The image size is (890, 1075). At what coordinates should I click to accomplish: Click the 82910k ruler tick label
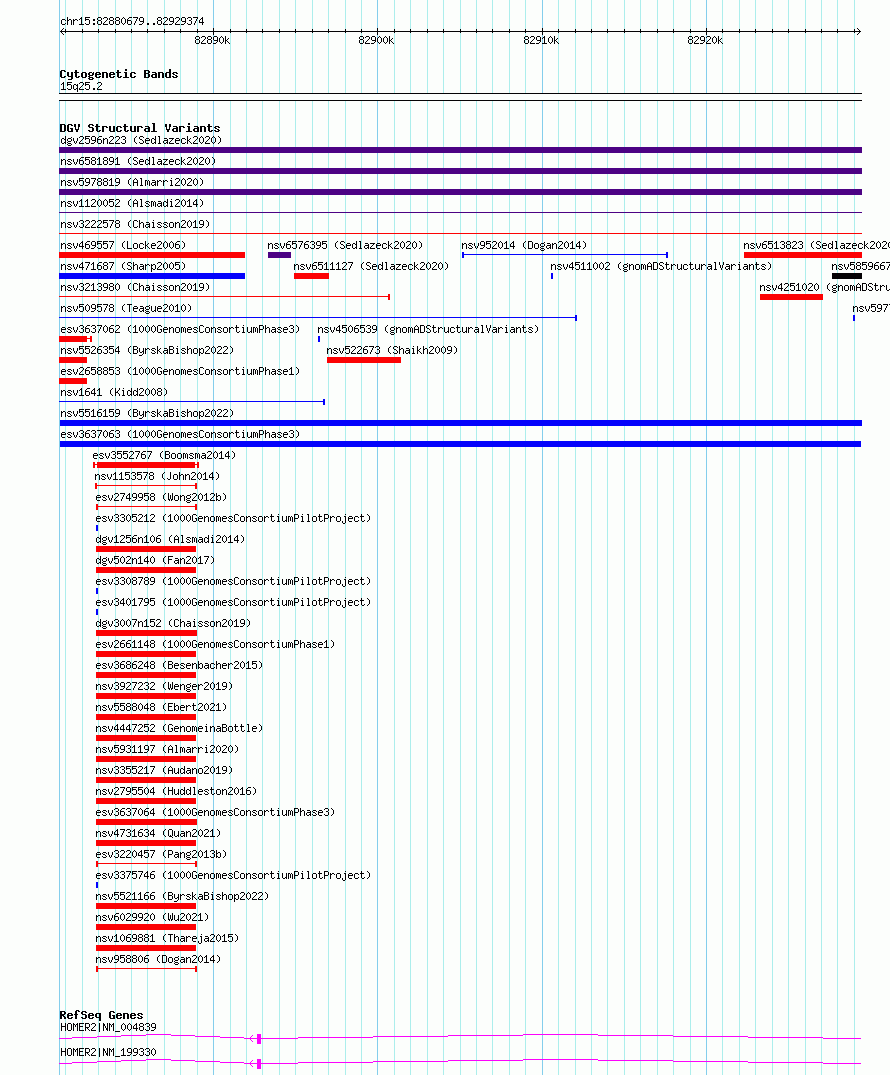(x=541, y=40)
